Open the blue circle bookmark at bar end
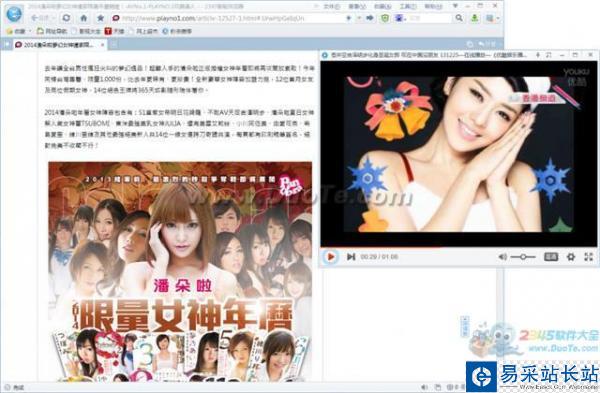The image size is (600, 393). tap(177, 31)
